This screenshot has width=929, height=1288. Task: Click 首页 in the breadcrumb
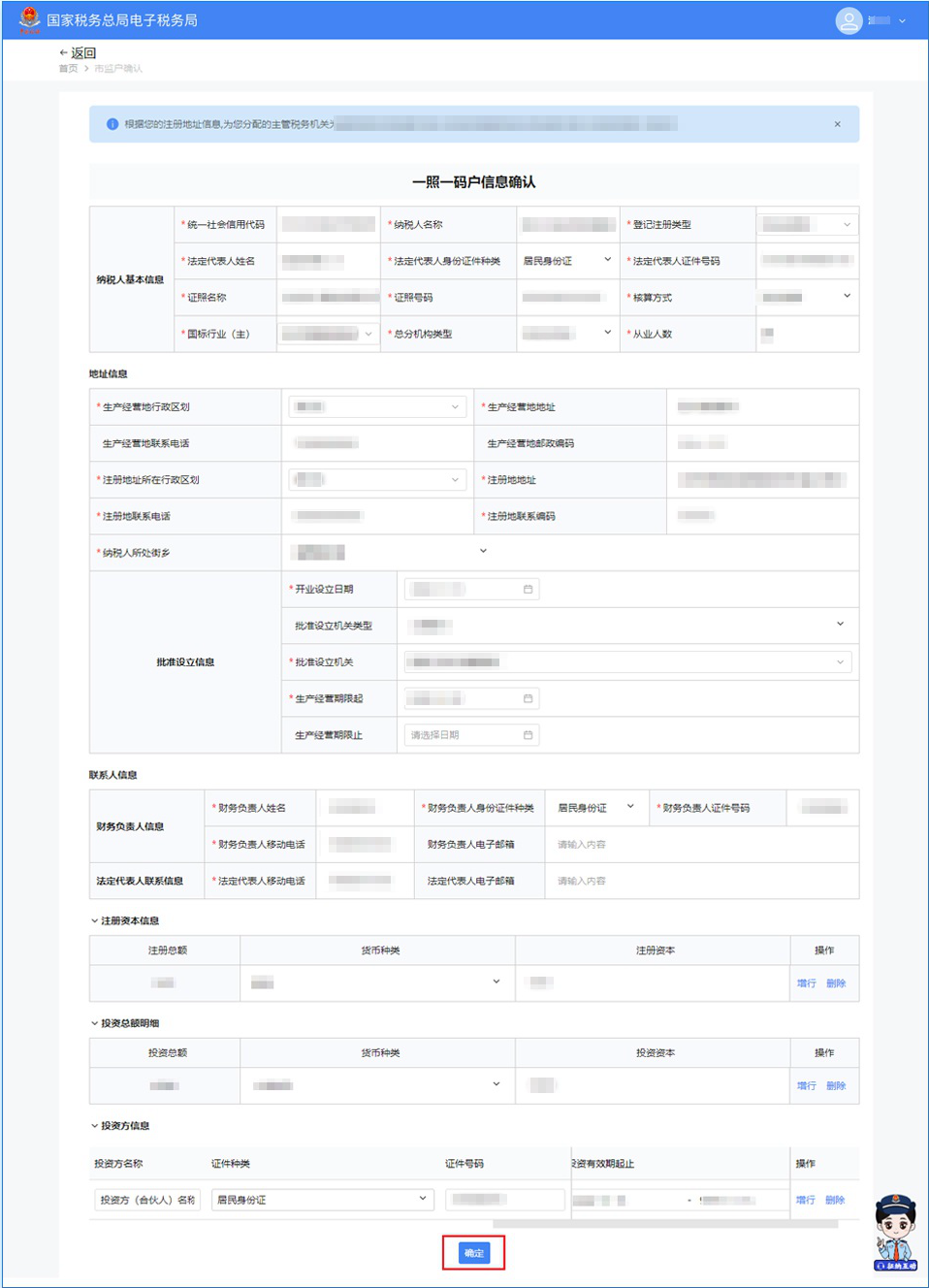[x=68, y=69]
